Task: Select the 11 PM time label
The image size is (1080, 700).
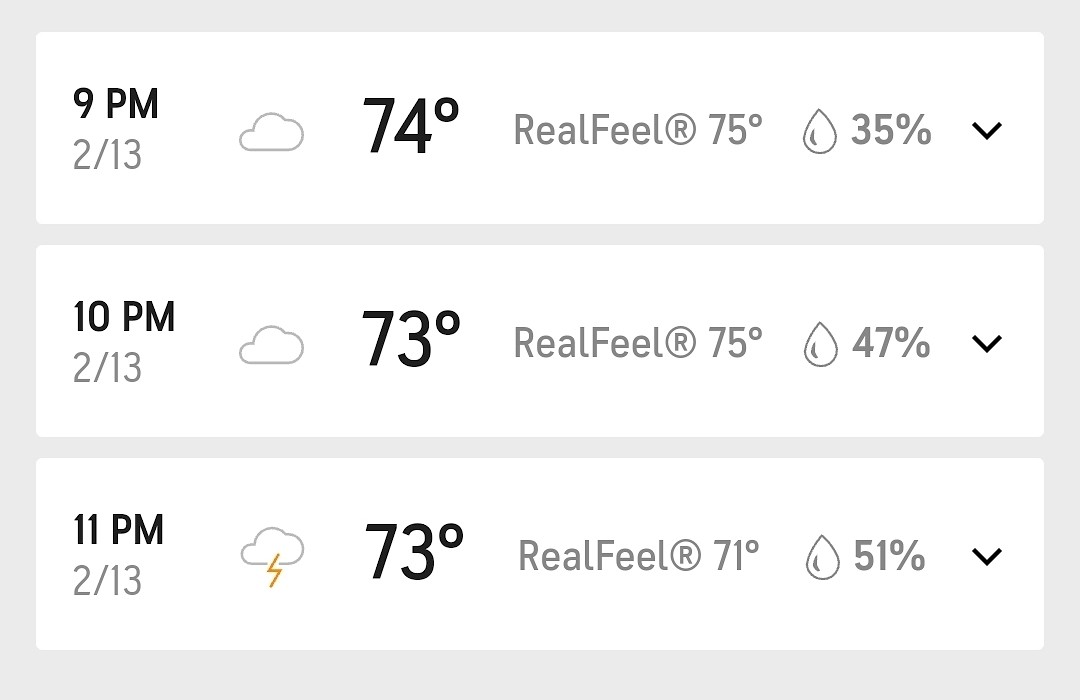Action: tap(118, 530)
